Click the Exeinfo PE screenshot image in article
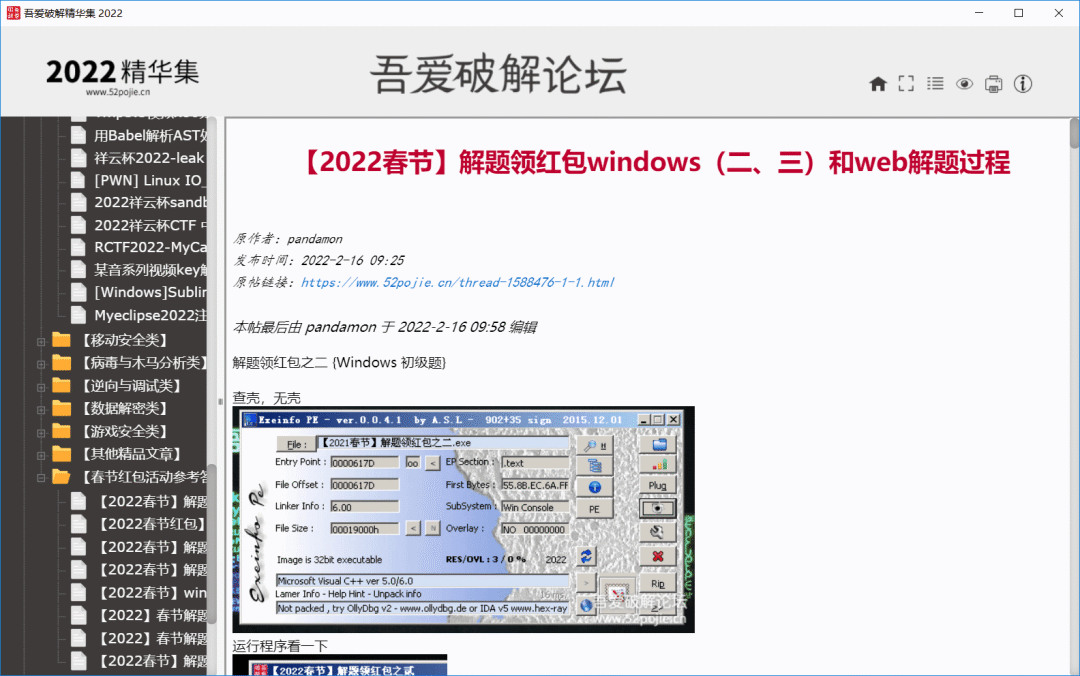The height and width of the screenshot is (676, 1080). point(464,520)
